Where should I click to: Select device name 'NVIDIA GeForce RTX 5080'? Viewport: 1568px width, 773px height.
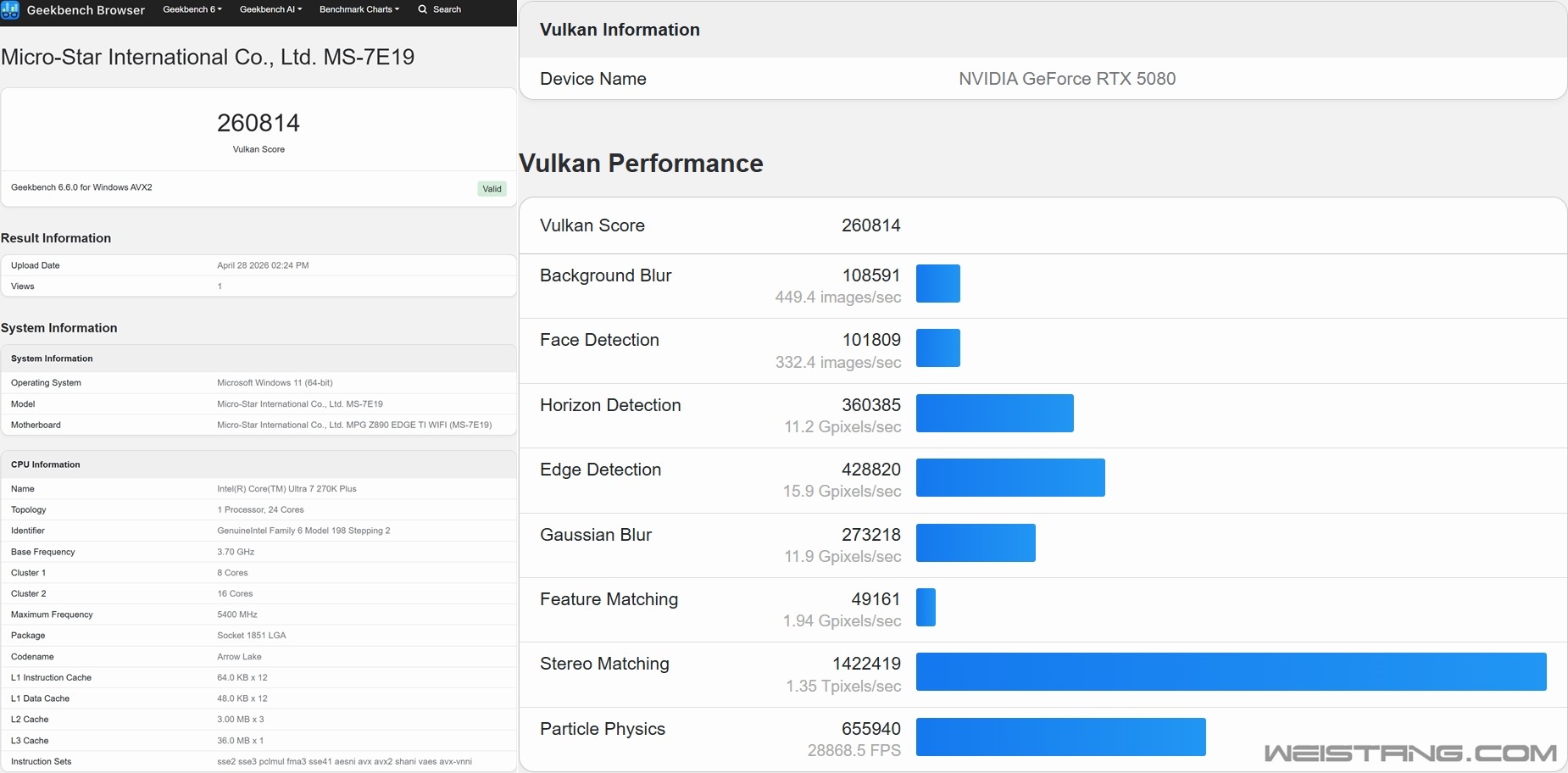[1067, 79]
